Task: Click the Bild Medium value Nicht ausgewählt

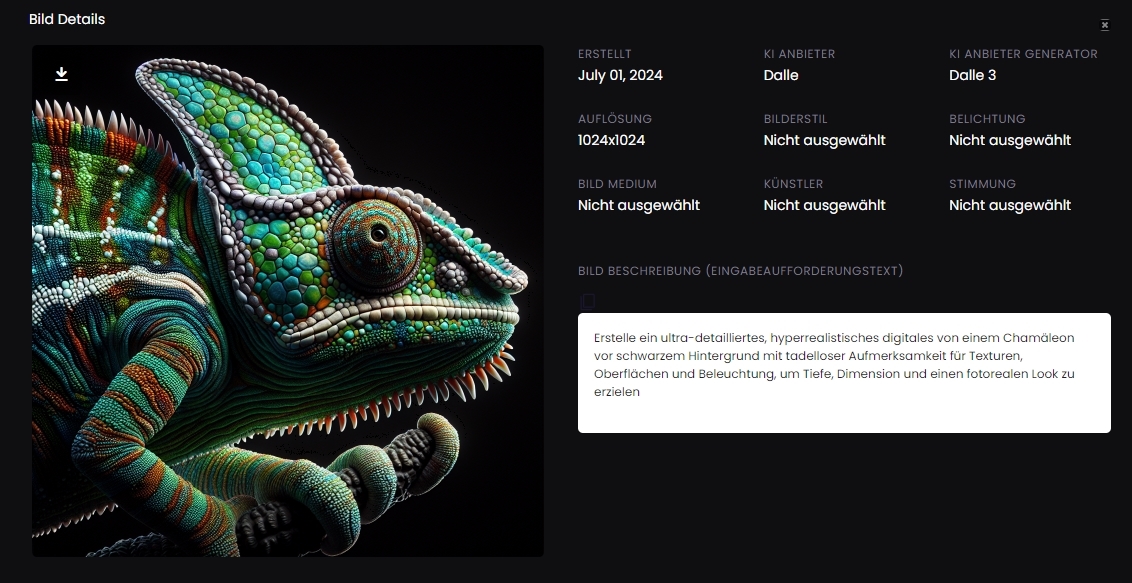Action: tap(638, 205)
